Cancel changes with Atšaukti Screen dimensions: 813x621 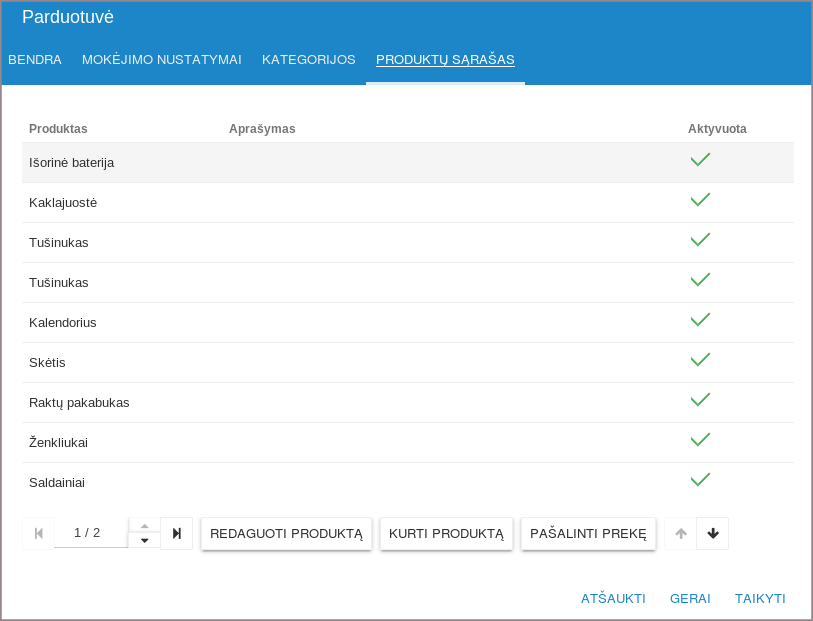(613, 599)
